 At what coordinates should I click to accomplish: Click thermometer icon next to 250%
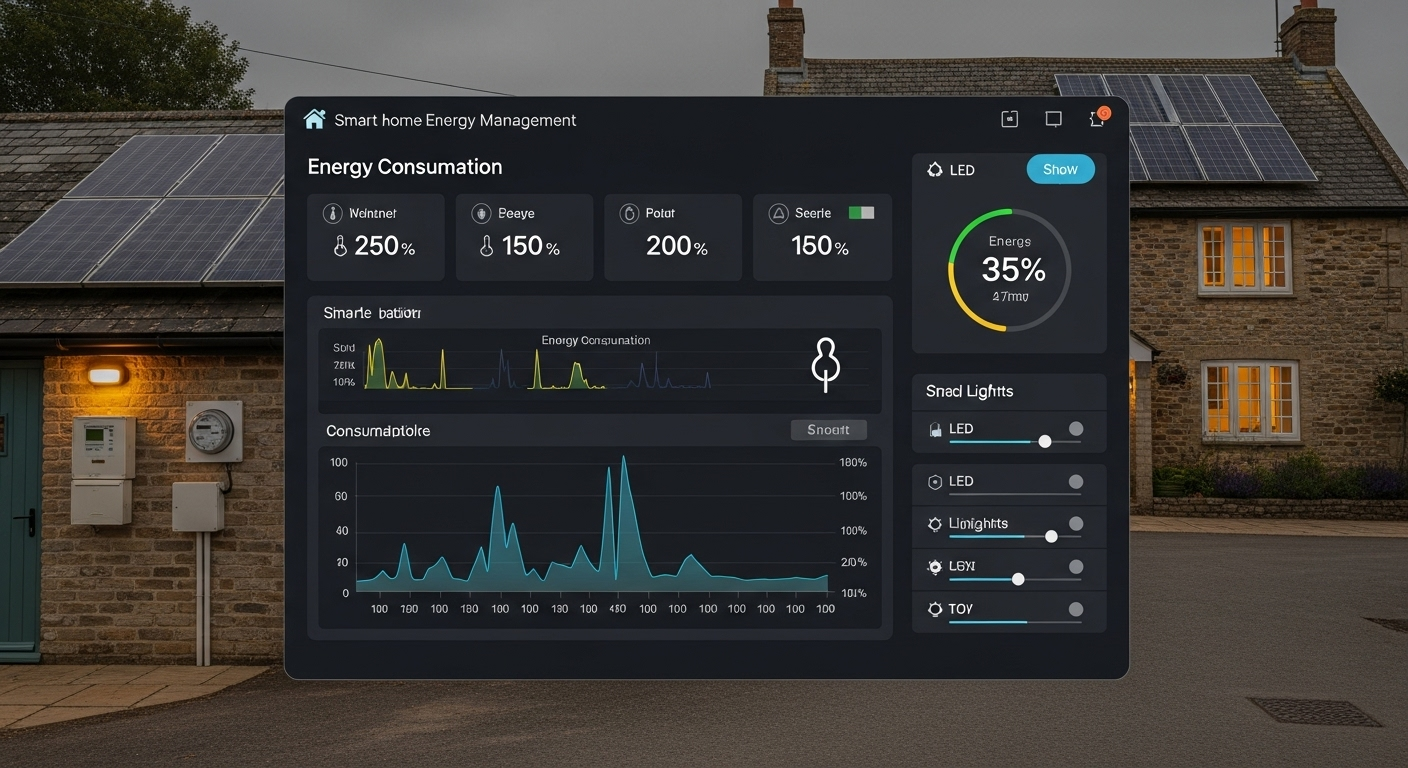(340, 246)
